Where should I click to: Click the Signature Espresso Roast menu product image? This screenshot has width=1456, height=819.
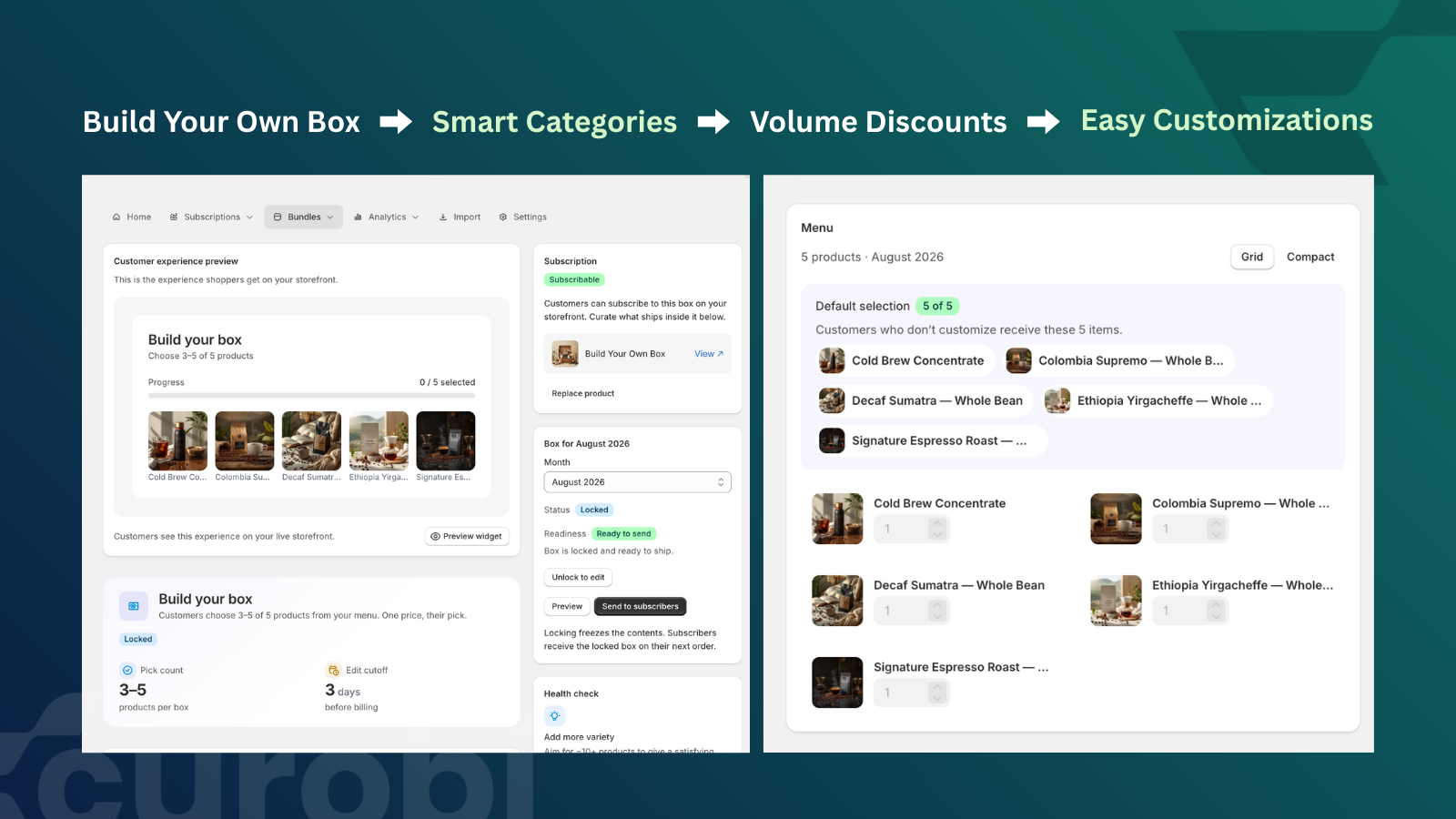837,682
